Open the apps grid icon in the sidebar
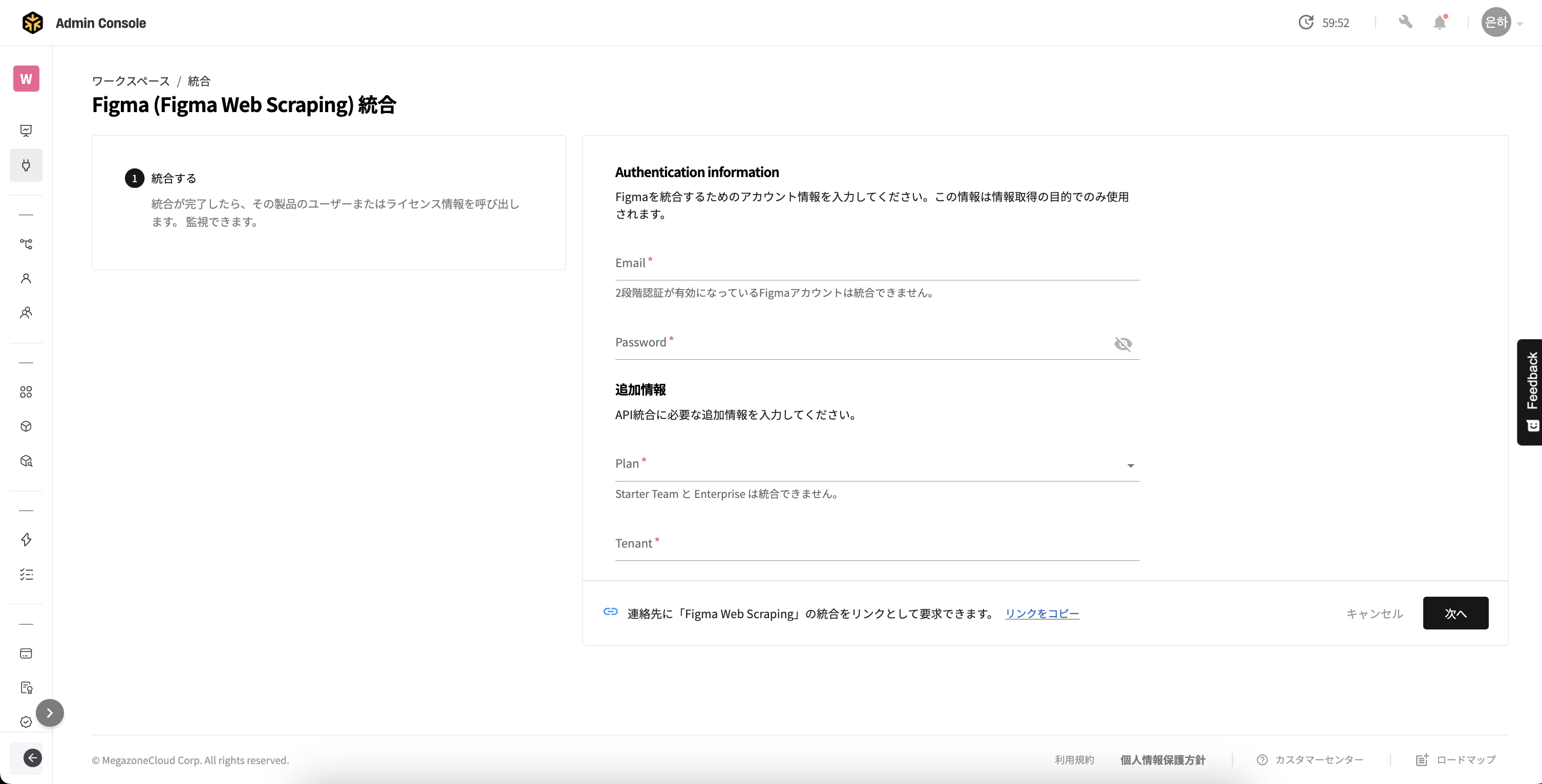 coord(26,392)
